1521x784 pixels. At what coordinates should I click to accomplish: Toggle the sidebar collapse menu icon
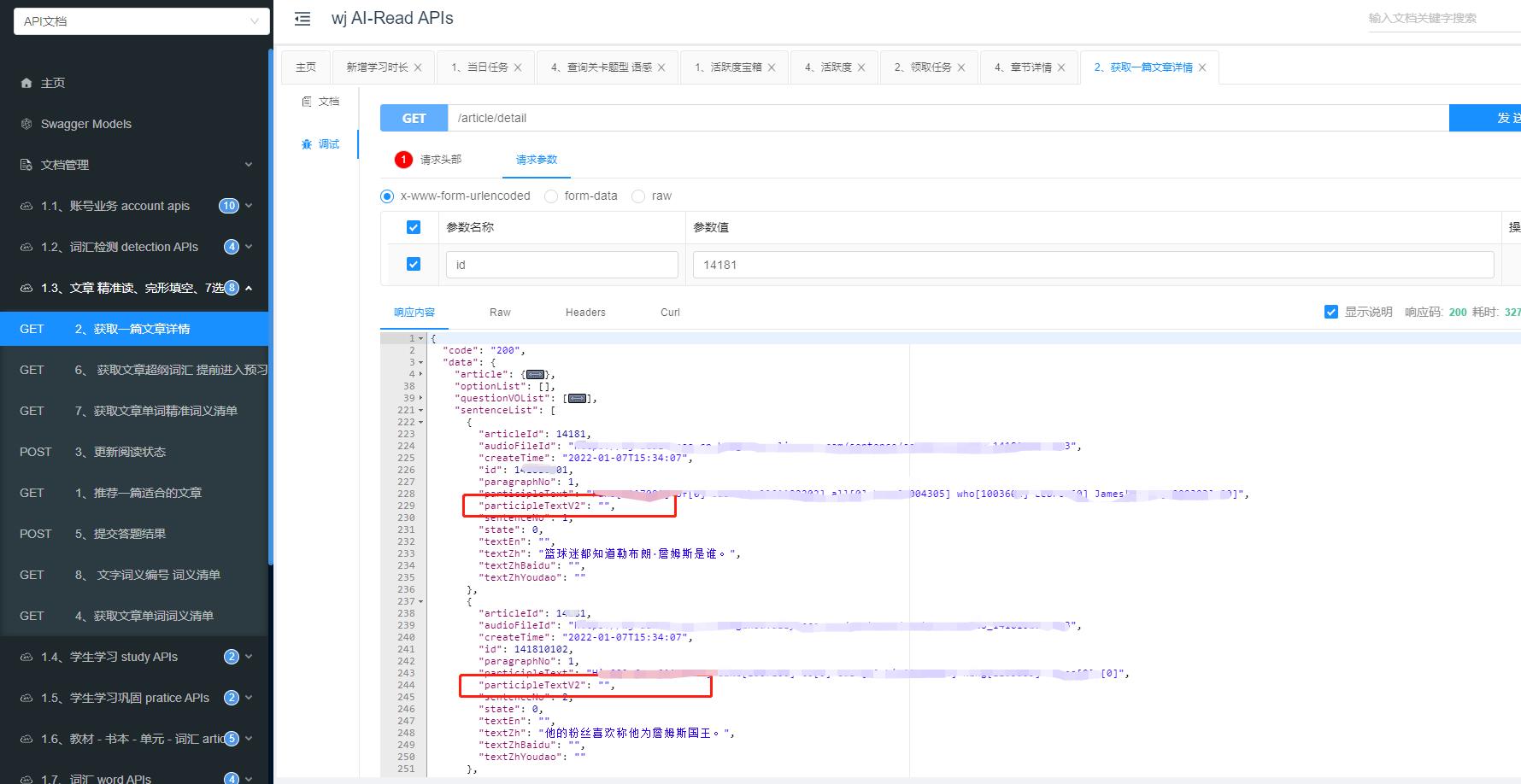tap(302, 19)
